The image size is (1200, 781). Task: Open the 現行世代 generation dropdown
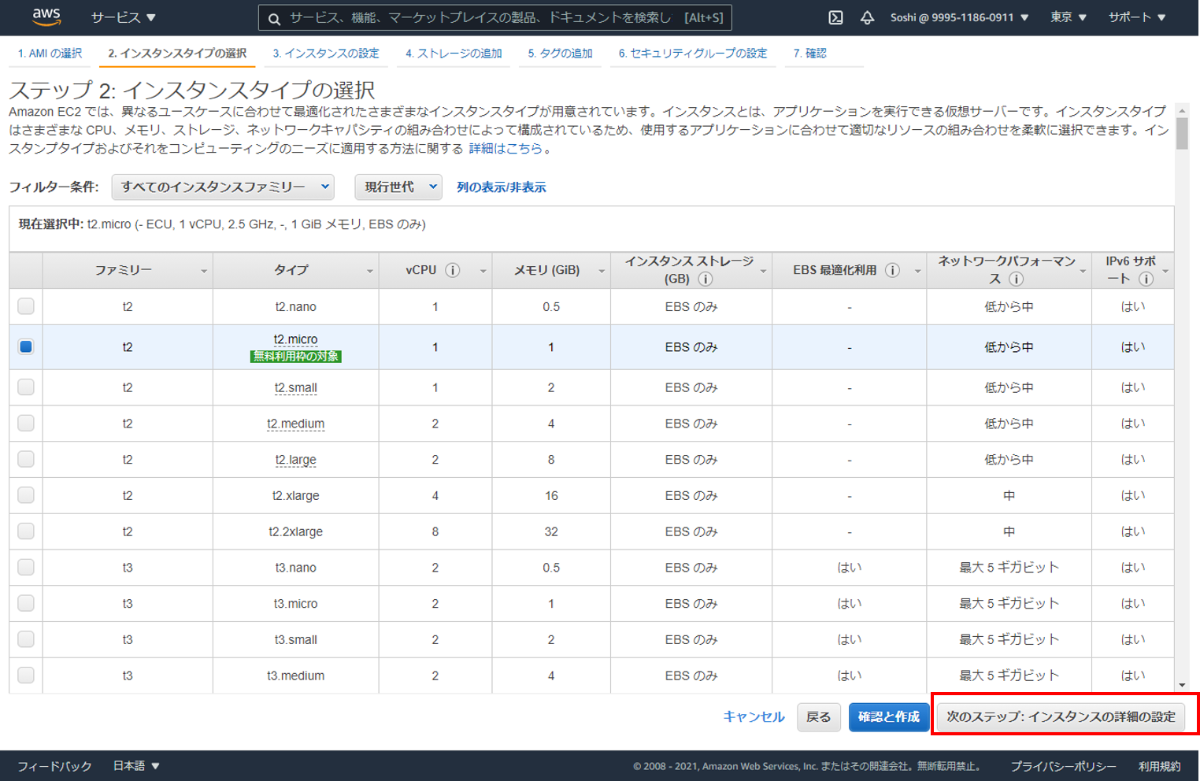point(398,187)
